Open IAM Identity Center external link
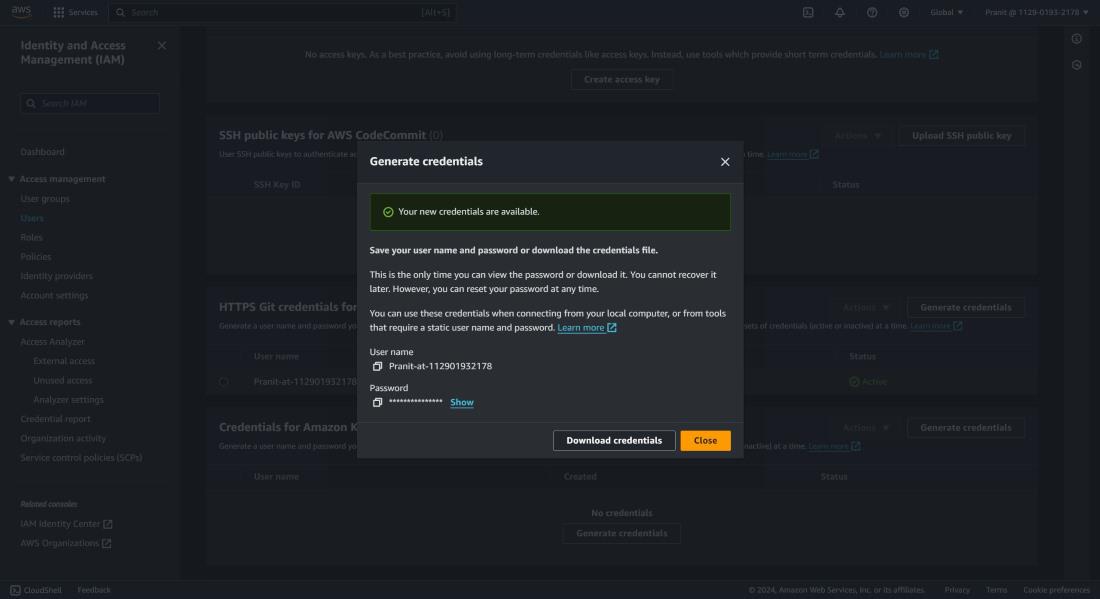This screenshot has height=599, width=1100. click(x=66, y=524)
